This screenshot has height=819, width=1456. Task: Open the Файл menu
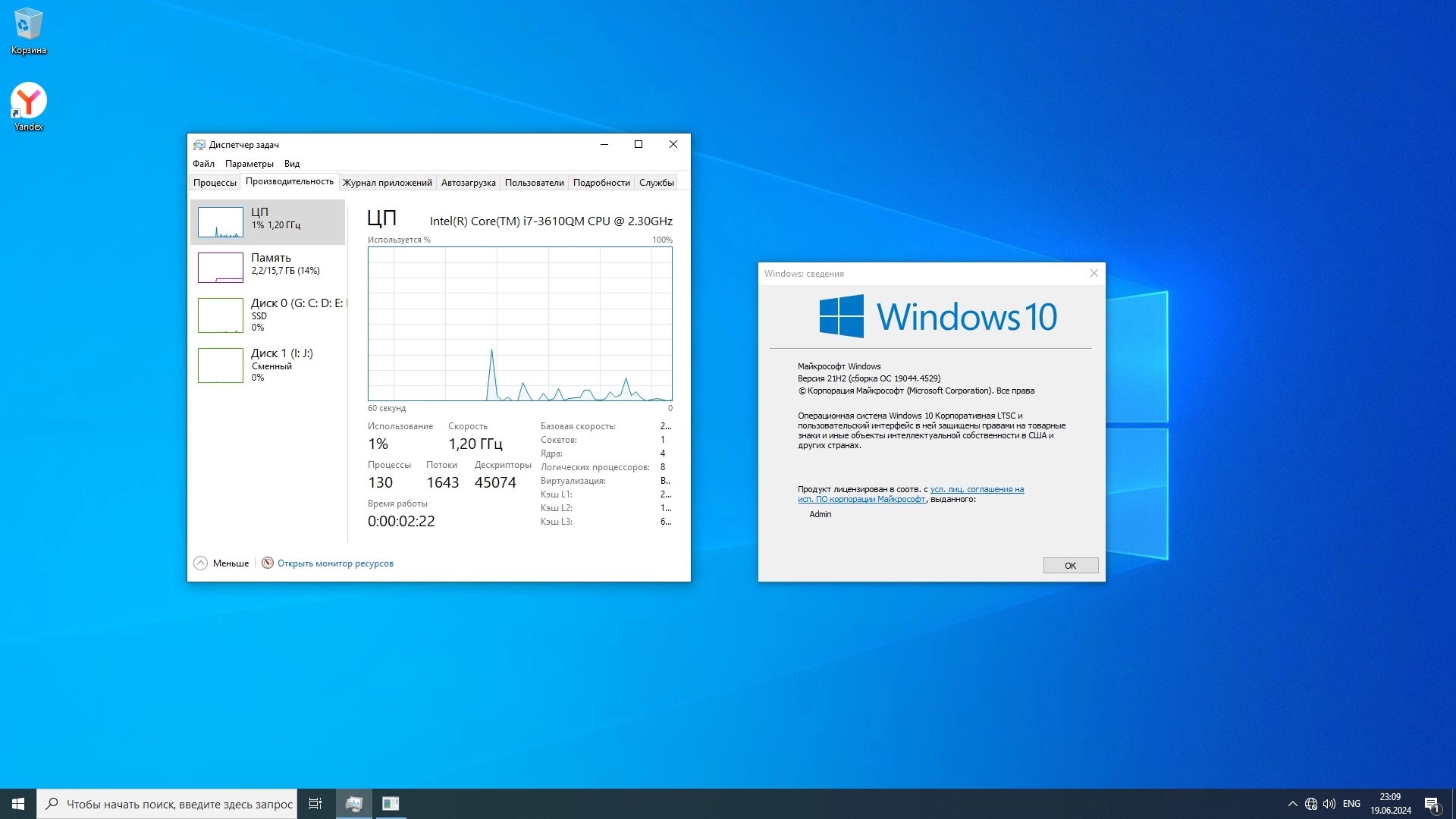tap(203, 164)
